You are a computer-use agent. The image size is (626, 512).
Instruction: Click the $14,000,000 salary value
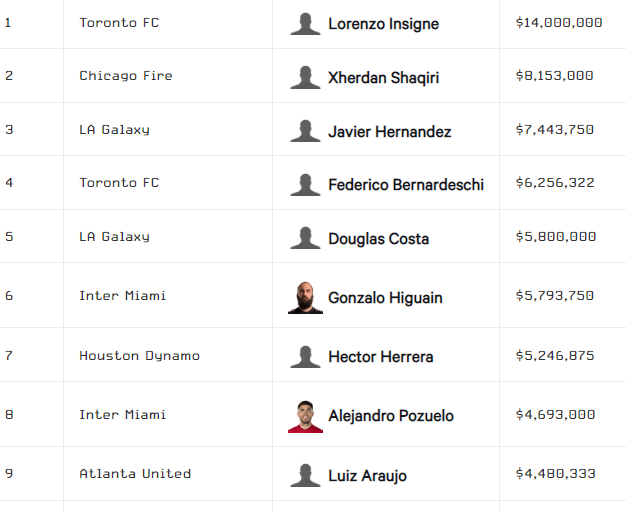(x=558, y=22)
